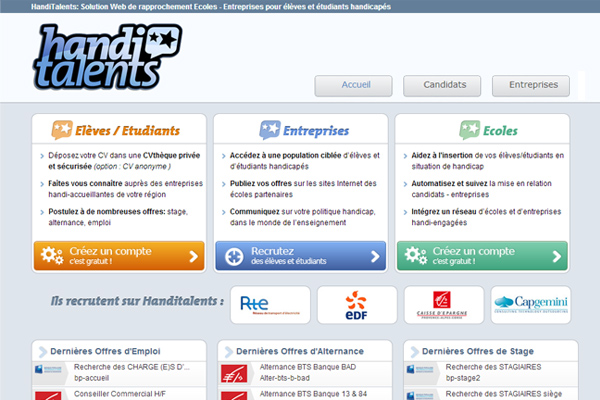Click the red logo beside Alternance BTS Banque BAD

(234, 374)
